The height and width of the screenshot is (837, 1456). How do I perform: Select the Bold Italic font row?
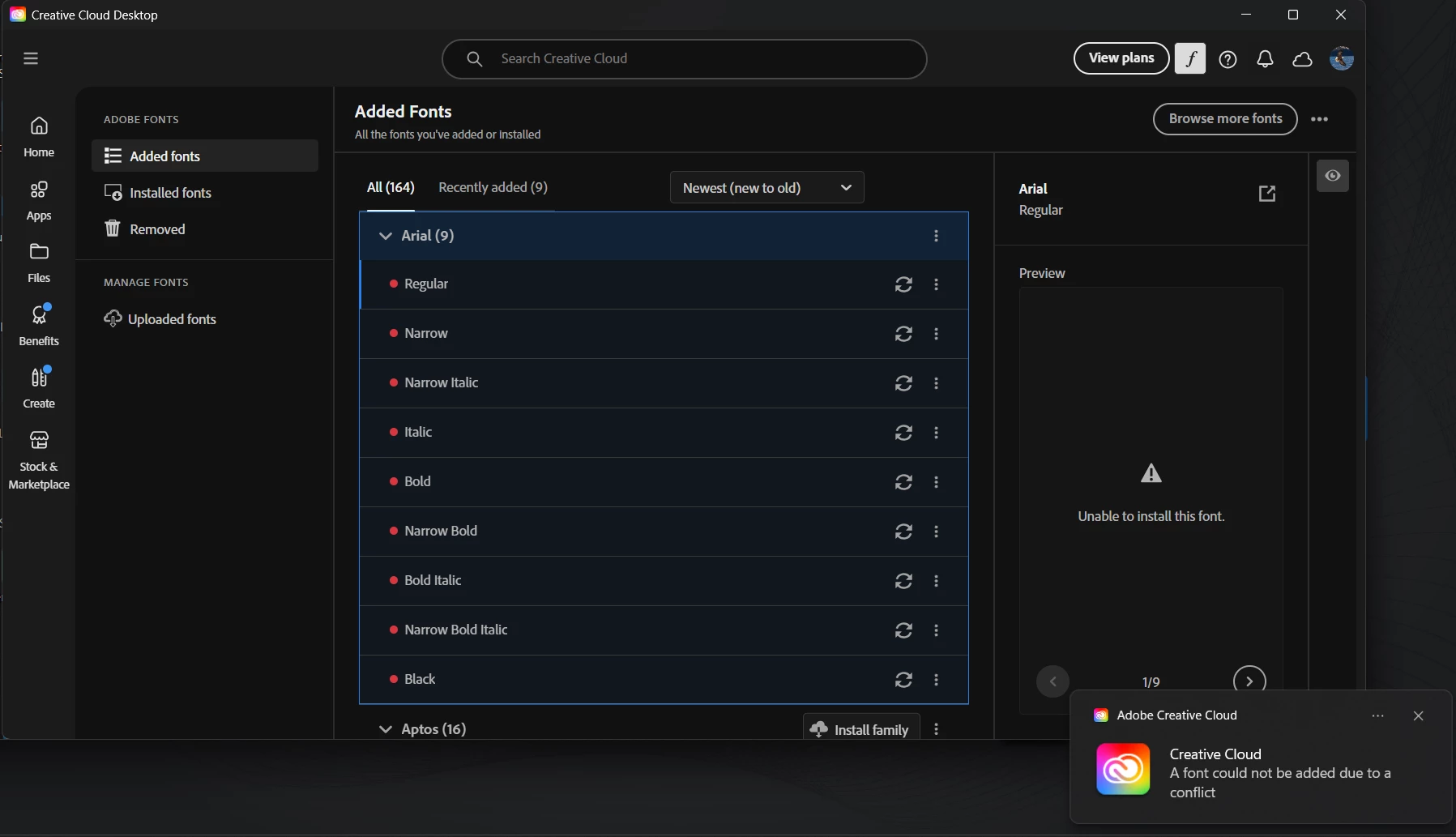(664, 581)
